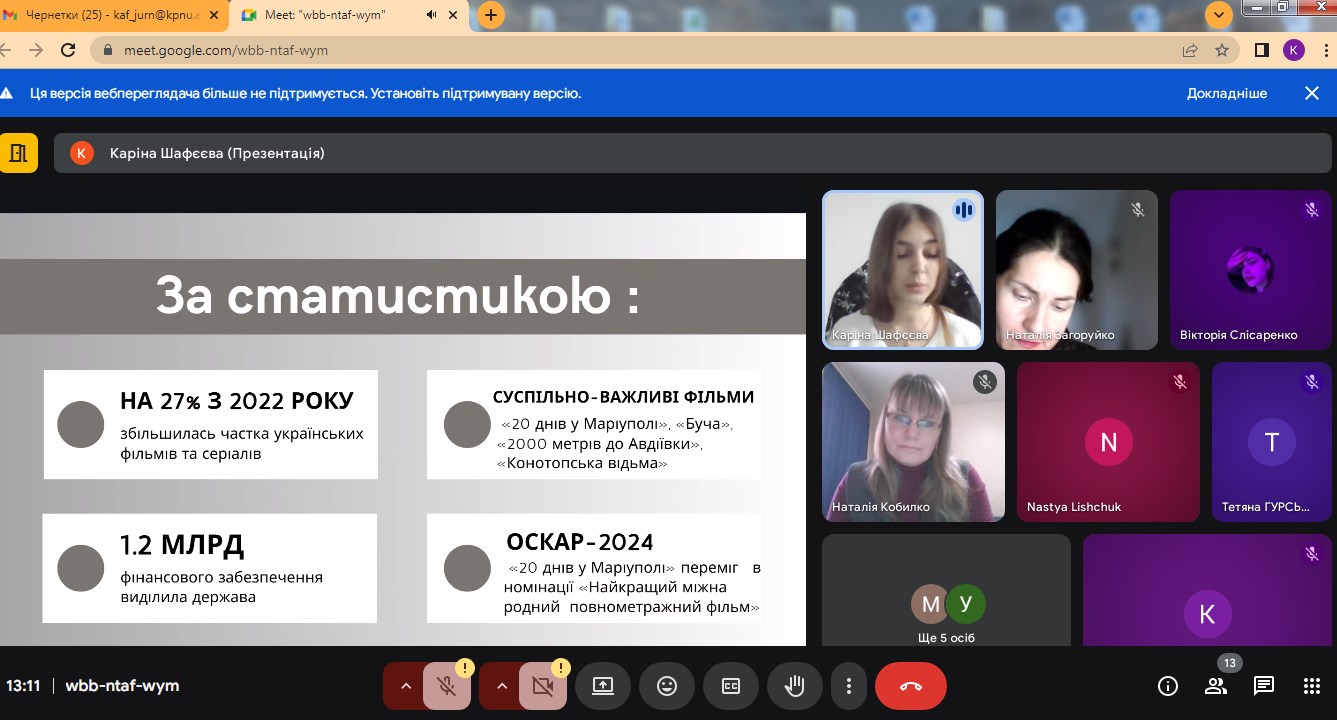Expand audio settings arrow beside microphone
1337x720 pixels.
[x=406, y=686]
